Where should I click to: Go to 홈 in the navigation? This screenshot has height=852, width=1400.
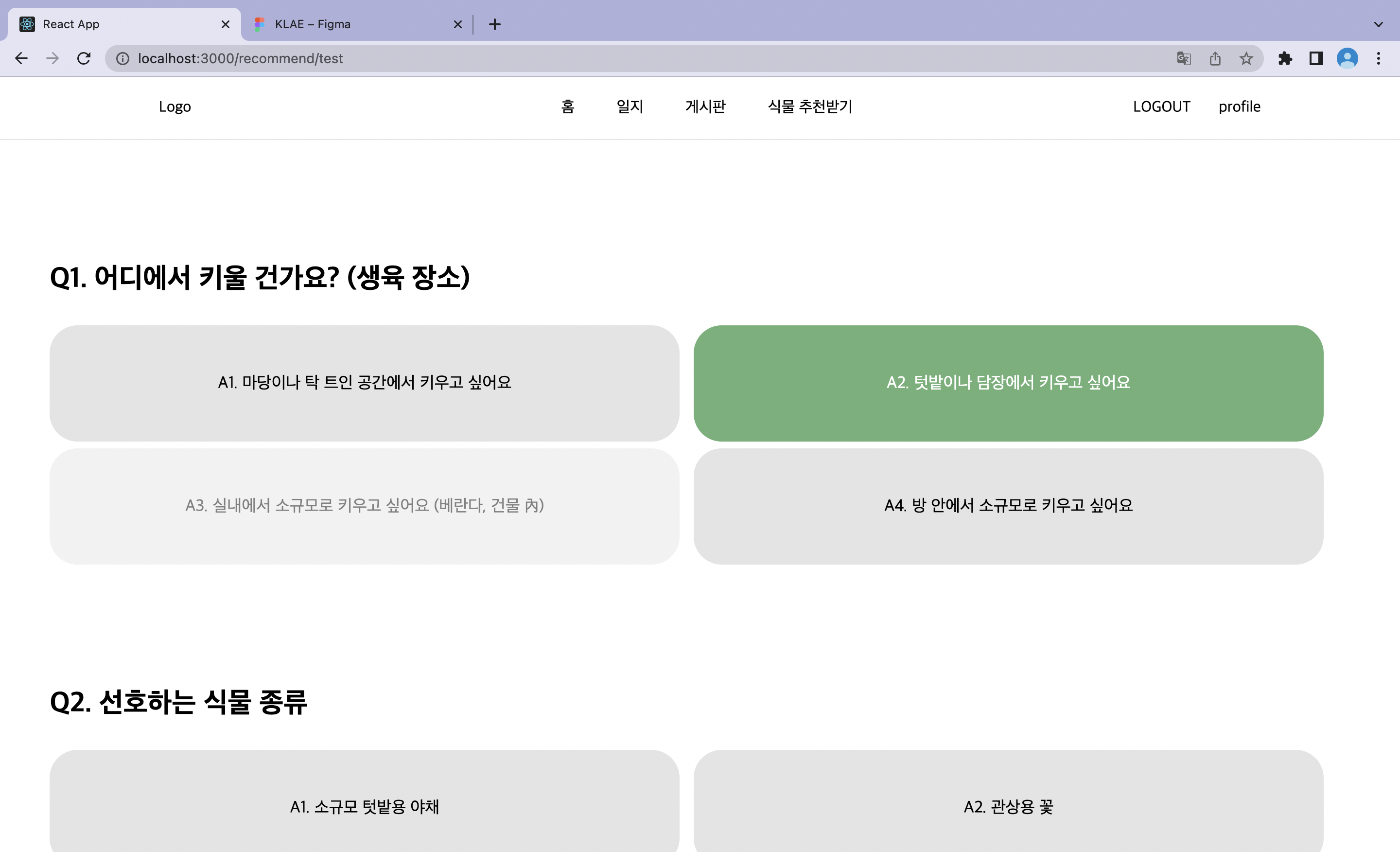(568, 106)
